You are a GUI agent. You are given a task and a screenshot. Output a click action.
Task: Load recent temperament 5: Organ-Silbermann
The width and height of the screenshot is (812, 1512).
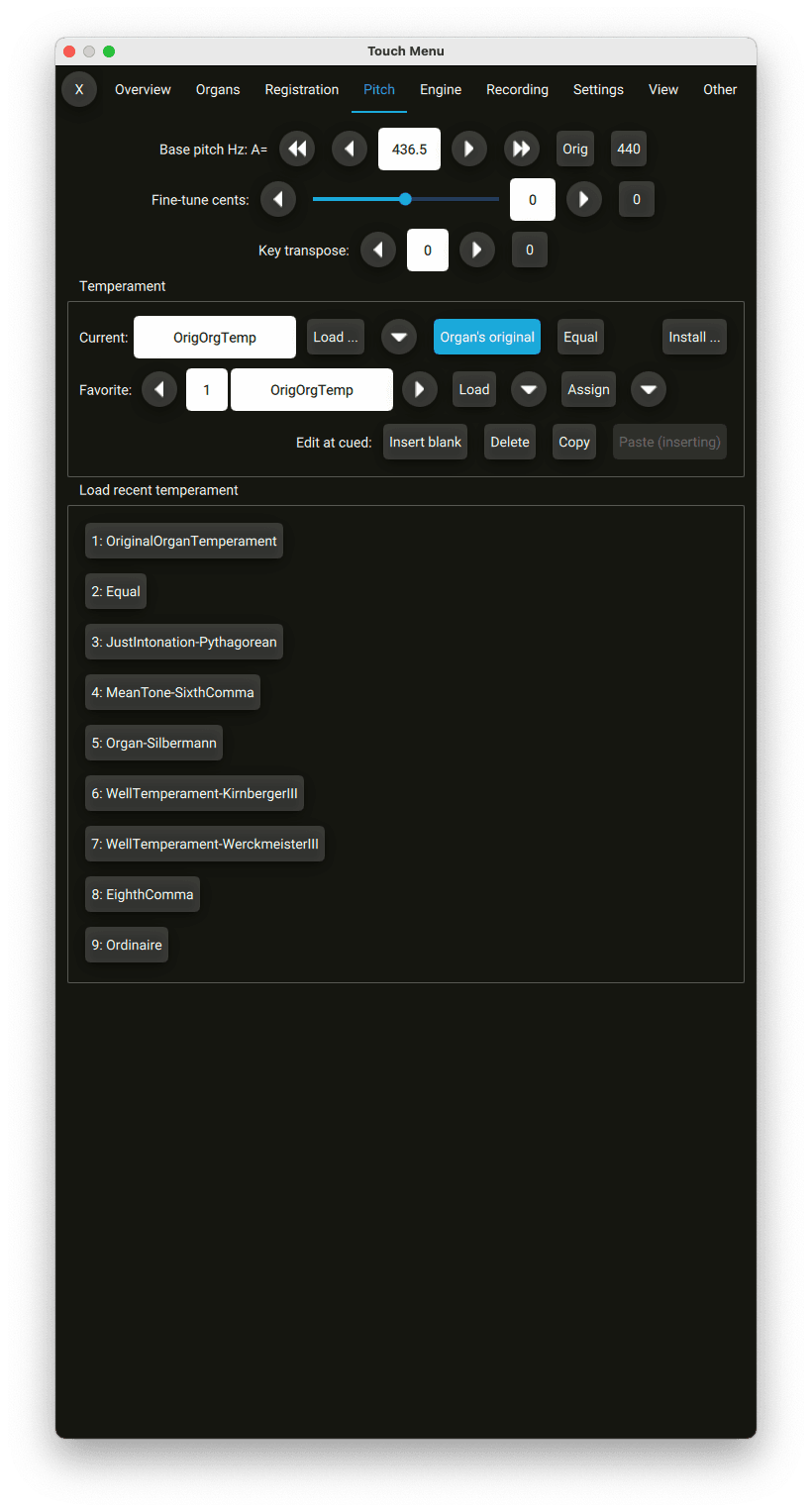(x=153, y=743)
